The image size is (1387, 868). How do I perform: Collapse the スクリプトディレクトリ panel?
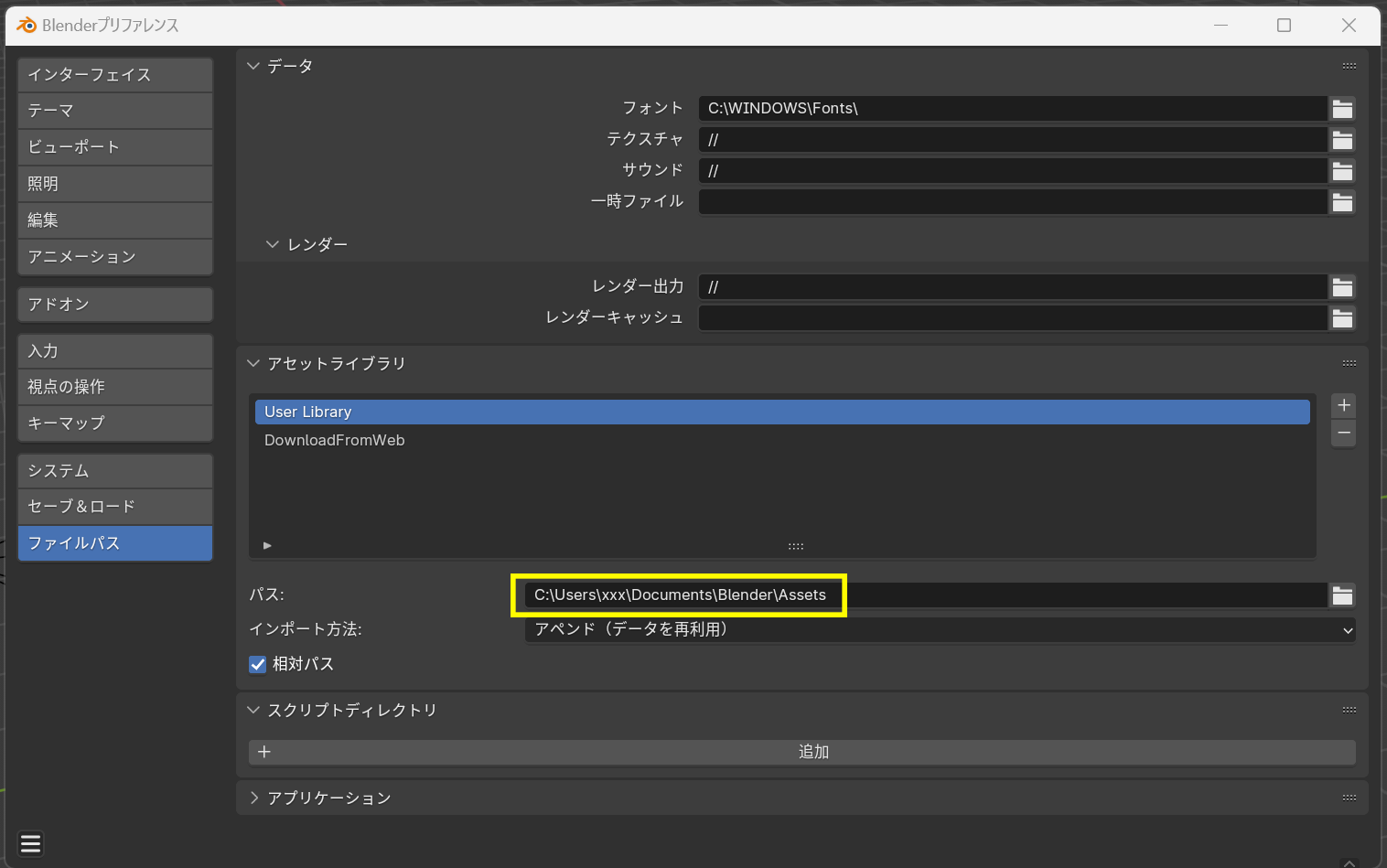(x=253, y=710)
